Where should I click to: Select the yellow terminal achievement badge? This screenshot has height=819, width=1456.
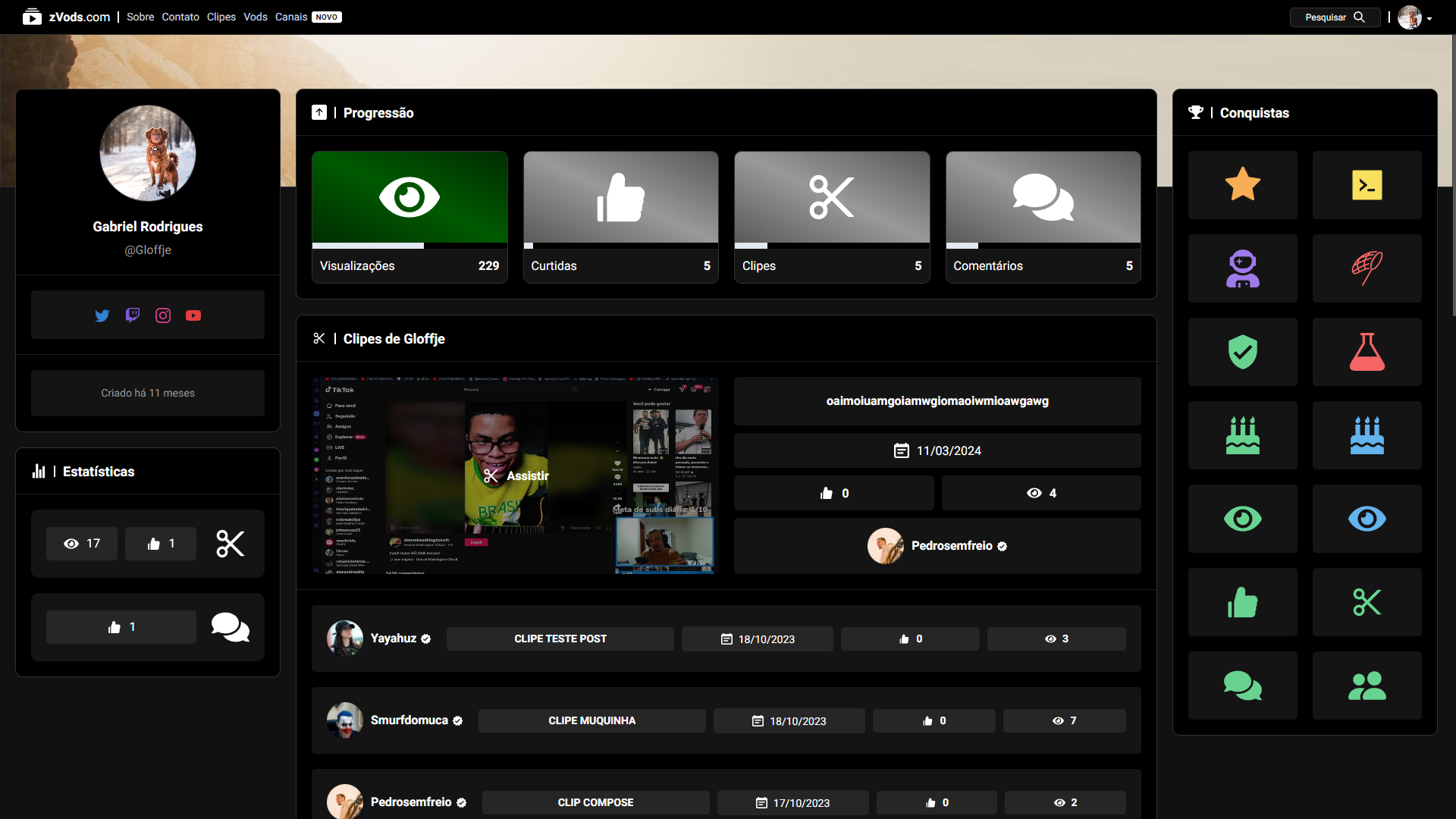click(1367, 185)
